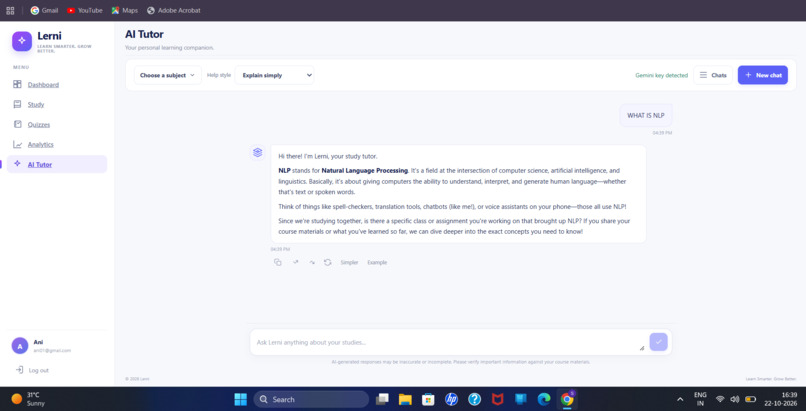Show hidden system tray icons
Image resolution: width=806 pixels, height=411 pixels.
[x=680, y=399]
